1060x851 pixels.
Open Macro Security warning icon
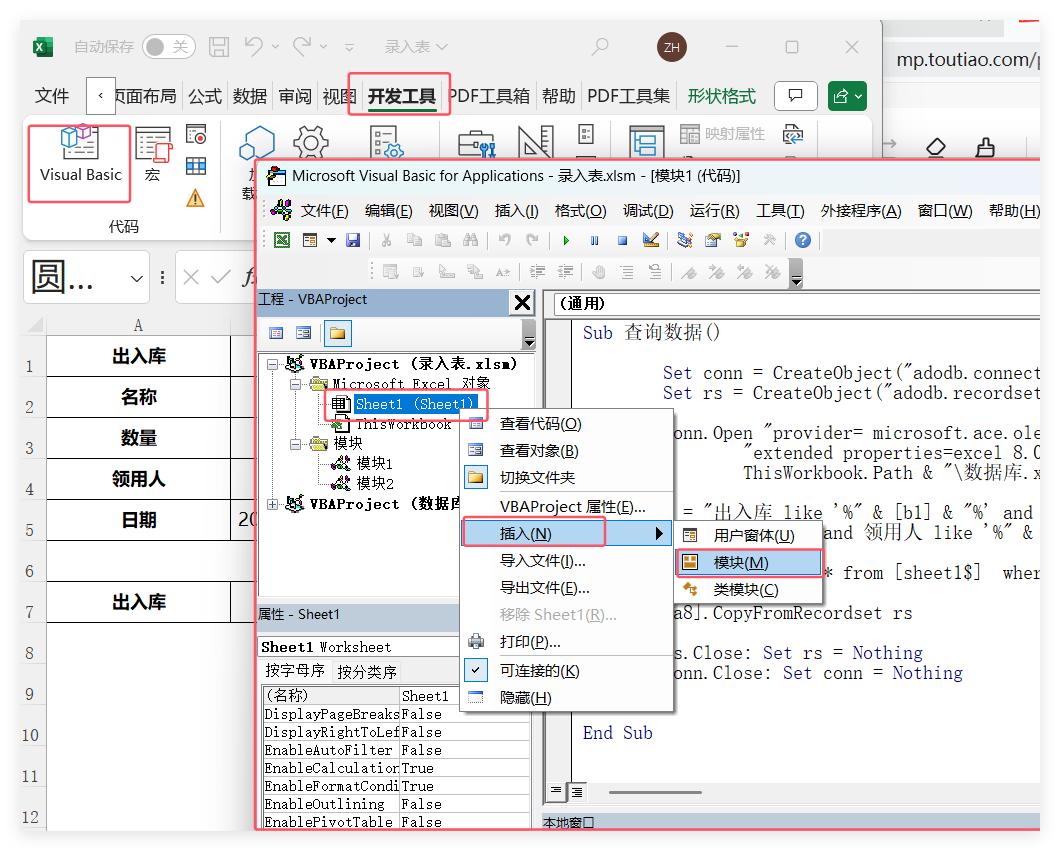pos(195,198)
